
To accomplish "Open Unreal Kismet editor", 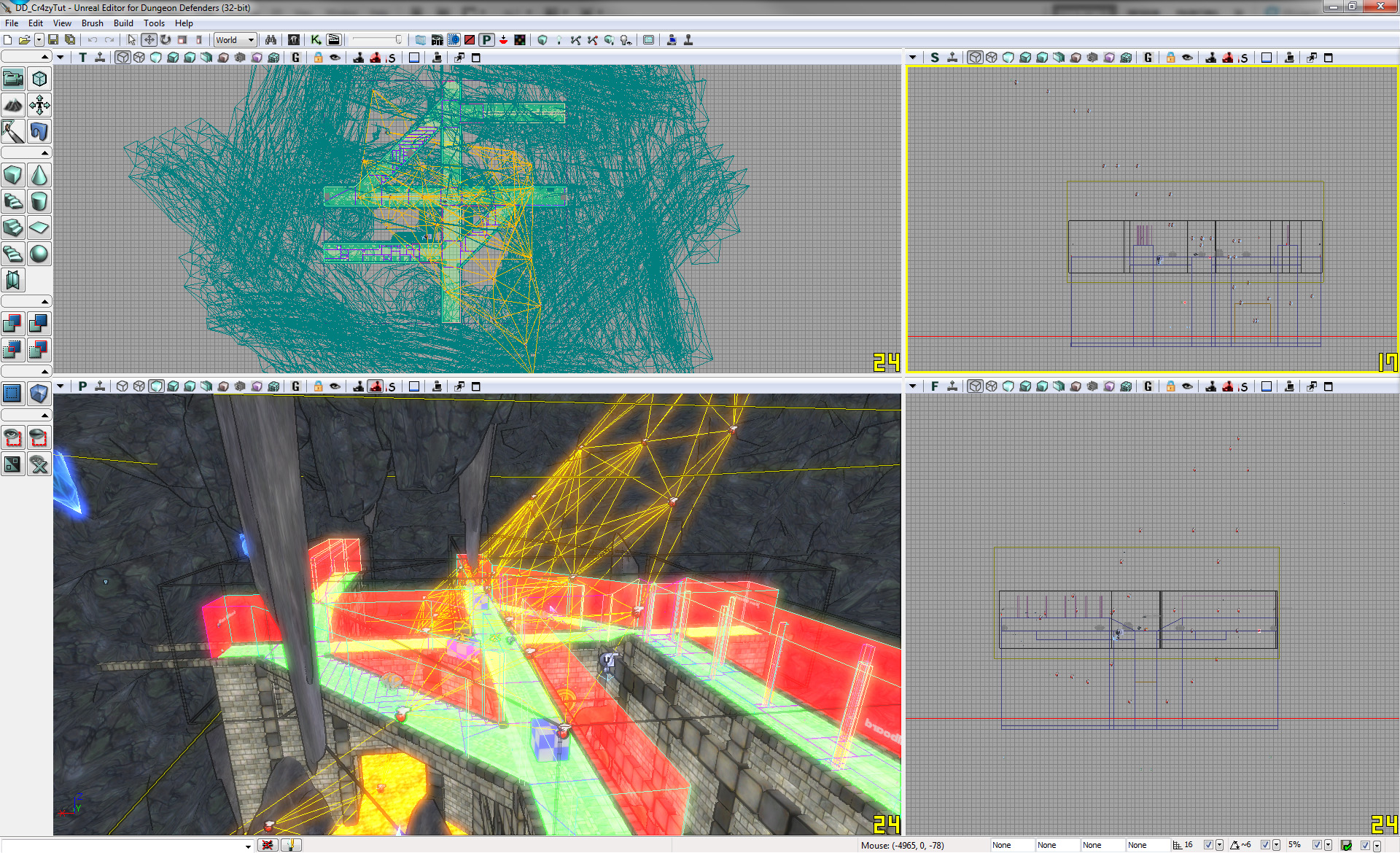I will [x=316, y=40].
